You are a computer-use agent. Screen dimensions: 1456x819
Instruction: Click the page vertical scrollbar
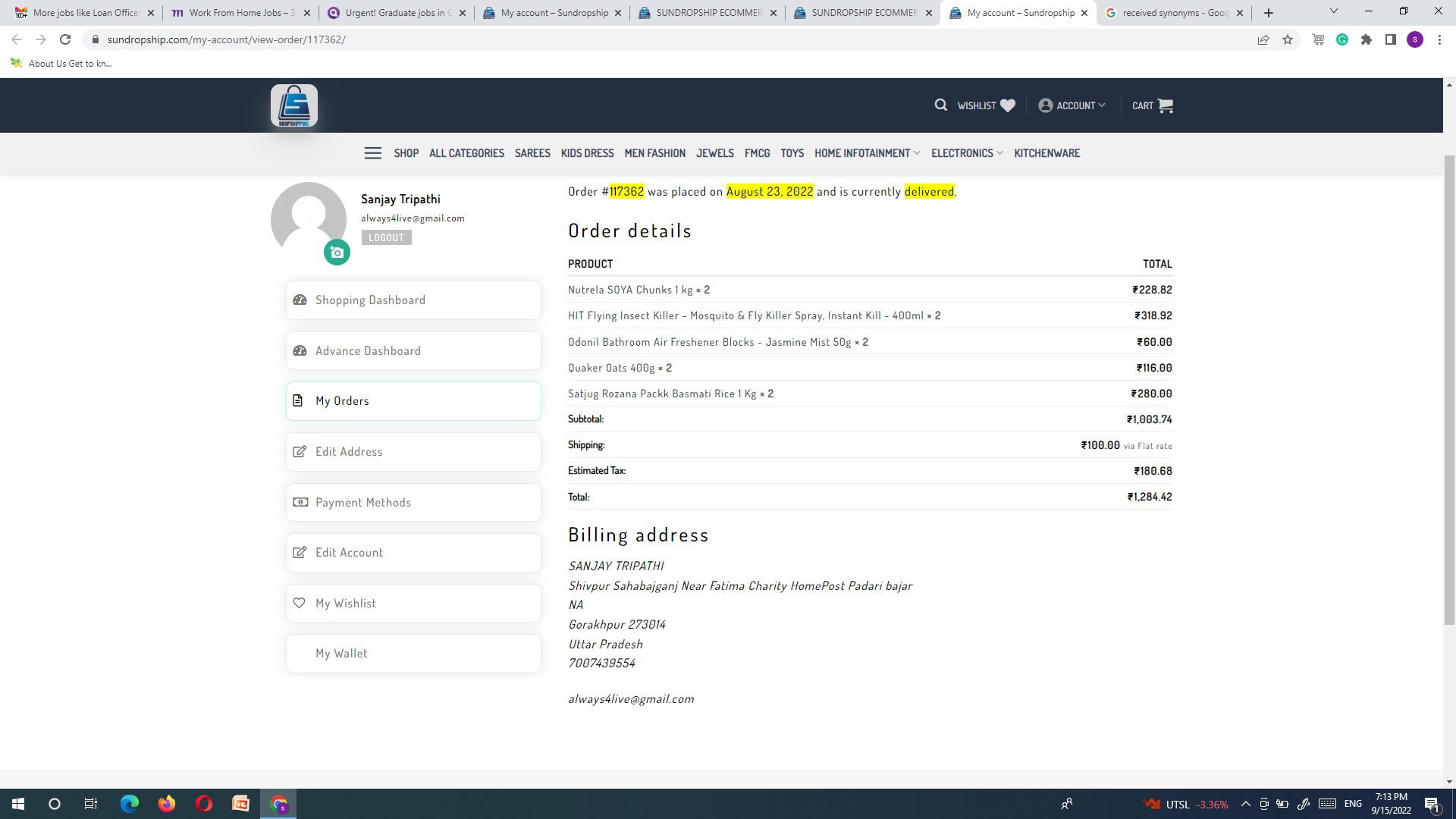(x=1449, y=390)
